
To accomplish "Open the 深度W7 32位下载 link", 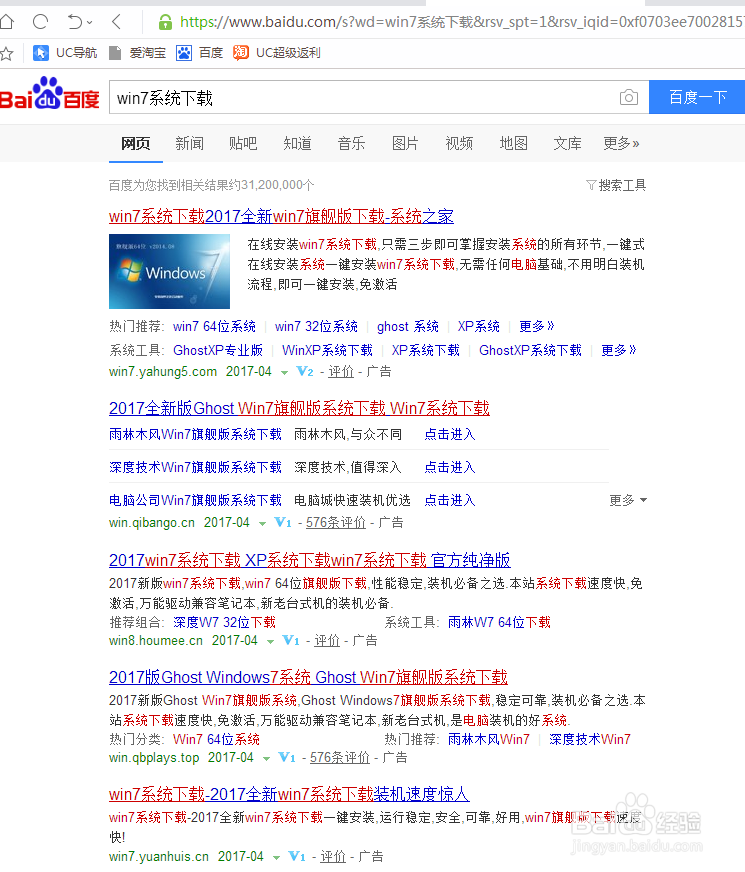I will point(224,622).
